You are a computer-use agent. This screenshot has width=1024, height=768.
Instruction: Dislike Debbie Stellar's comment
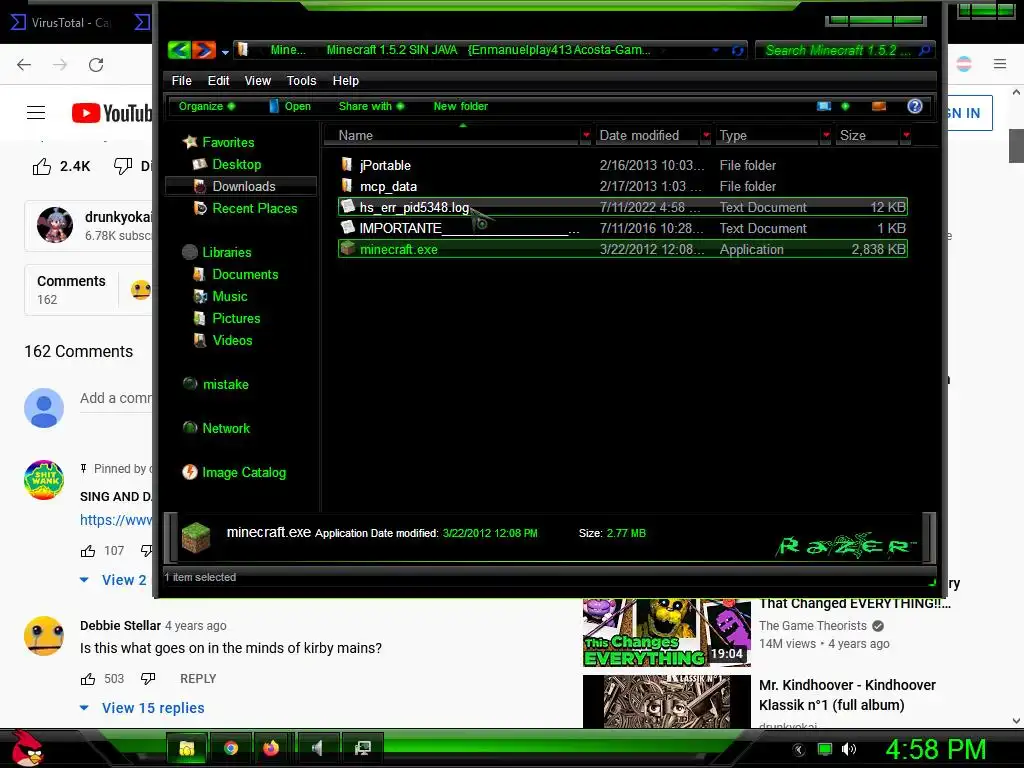(148, 679)
